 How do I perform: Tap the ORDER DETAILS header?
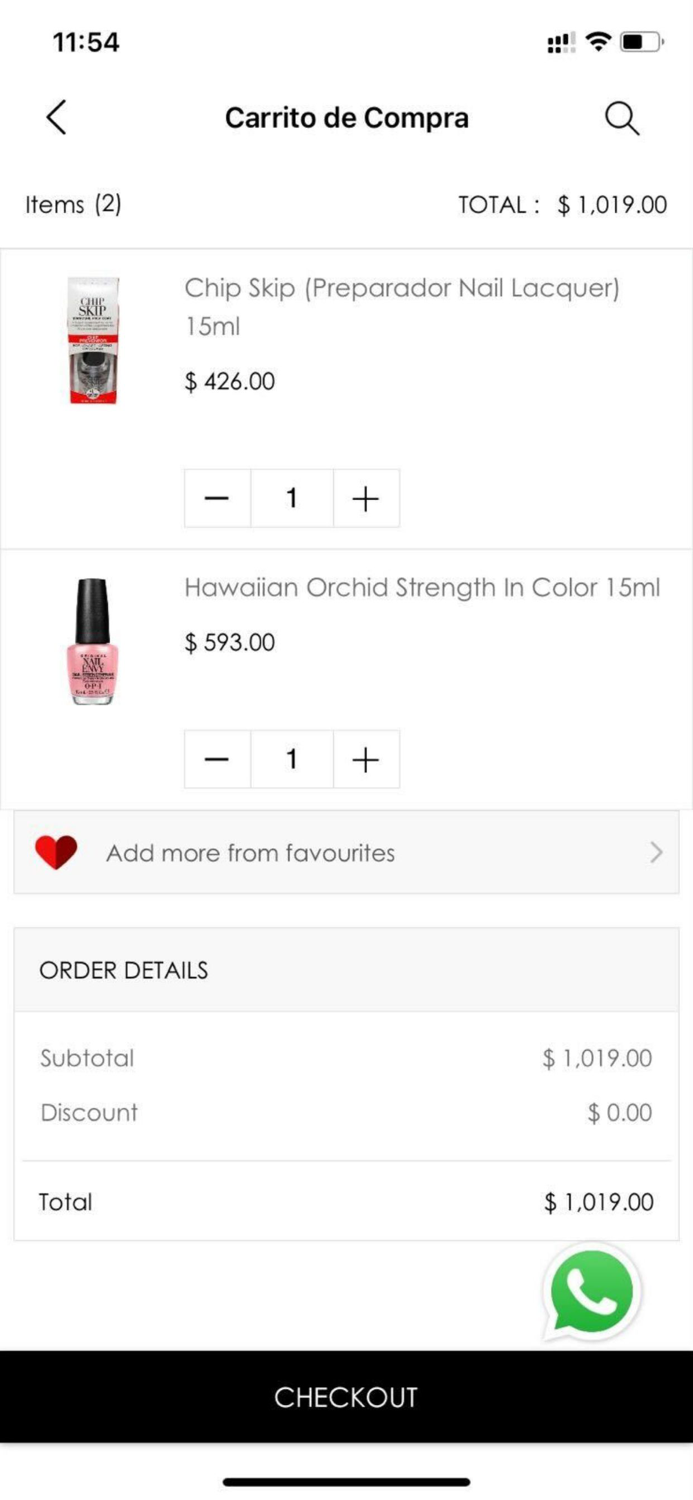point(124,970)
